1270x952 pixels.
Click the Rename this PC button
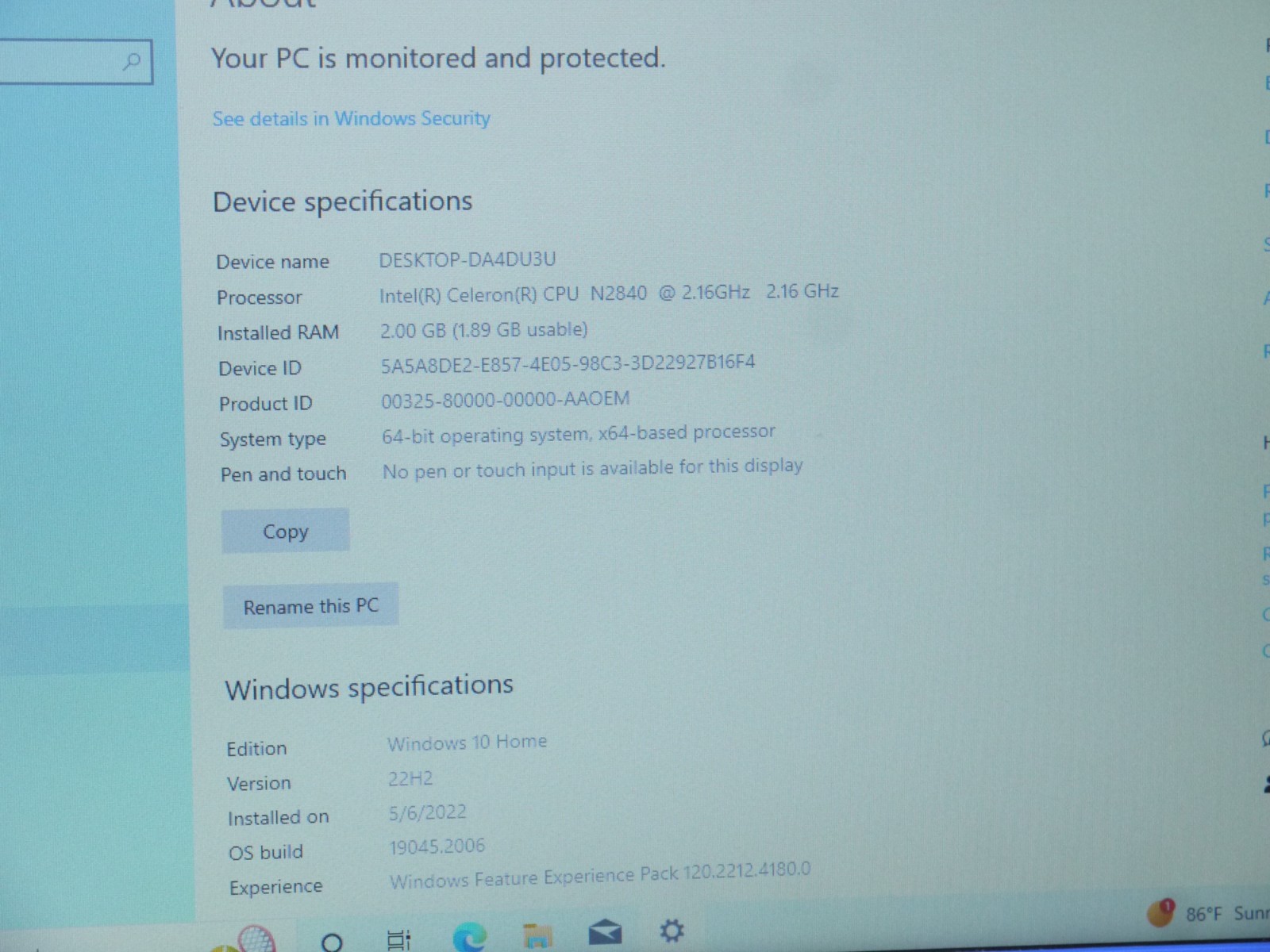click(310, 606)
